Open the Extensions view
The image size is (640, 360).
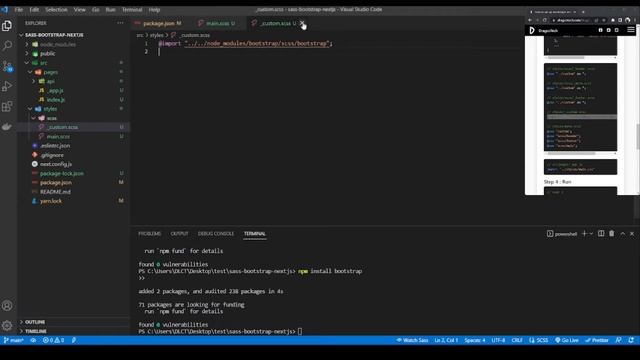pos(7,107)
